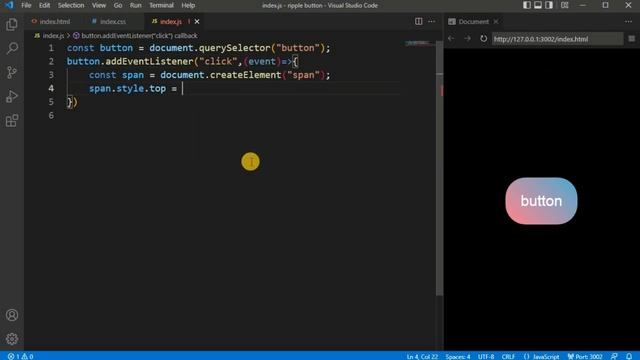The height and width of the screenshot is (360, 640).
Task: Click 'addEventListener' in line 2
Action: (x=149, y=61)
